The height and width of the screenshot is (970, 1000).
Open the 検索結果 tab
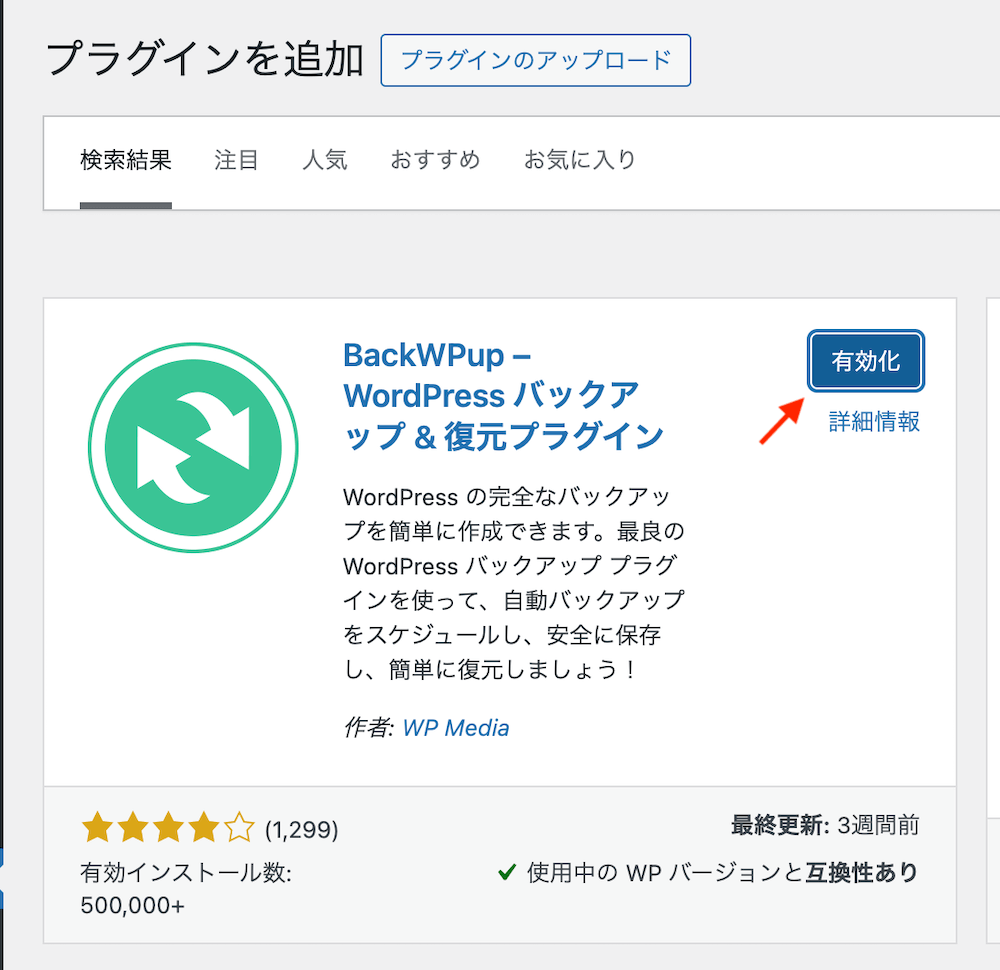126,160
